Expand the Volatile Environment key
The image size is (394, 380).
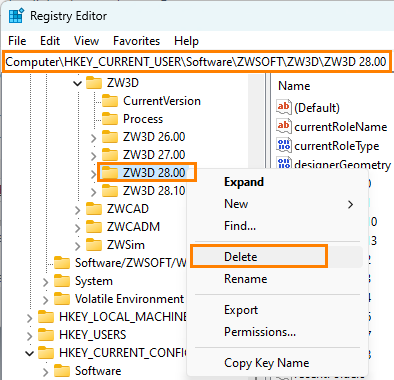pyautogui.click(x=46, y=299)
